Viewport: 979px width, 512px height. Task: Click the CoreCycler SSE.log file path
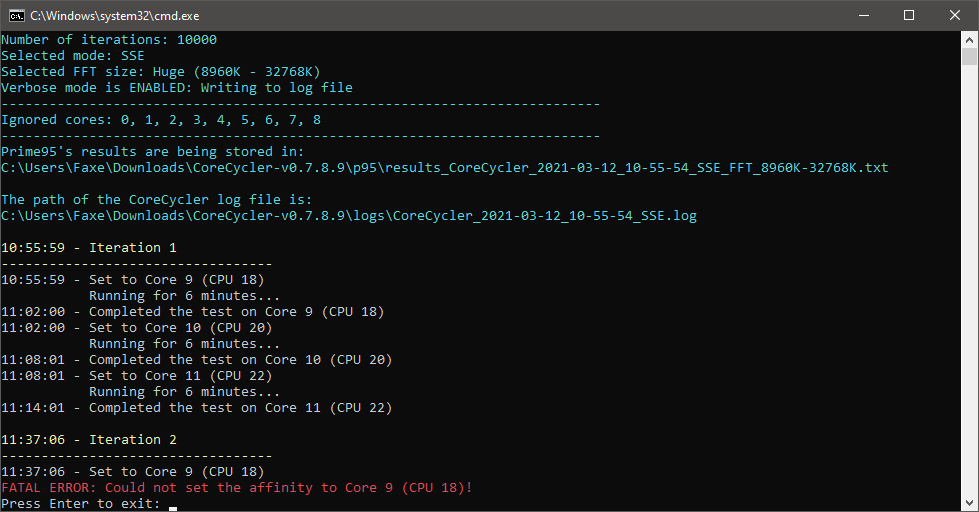349,216
